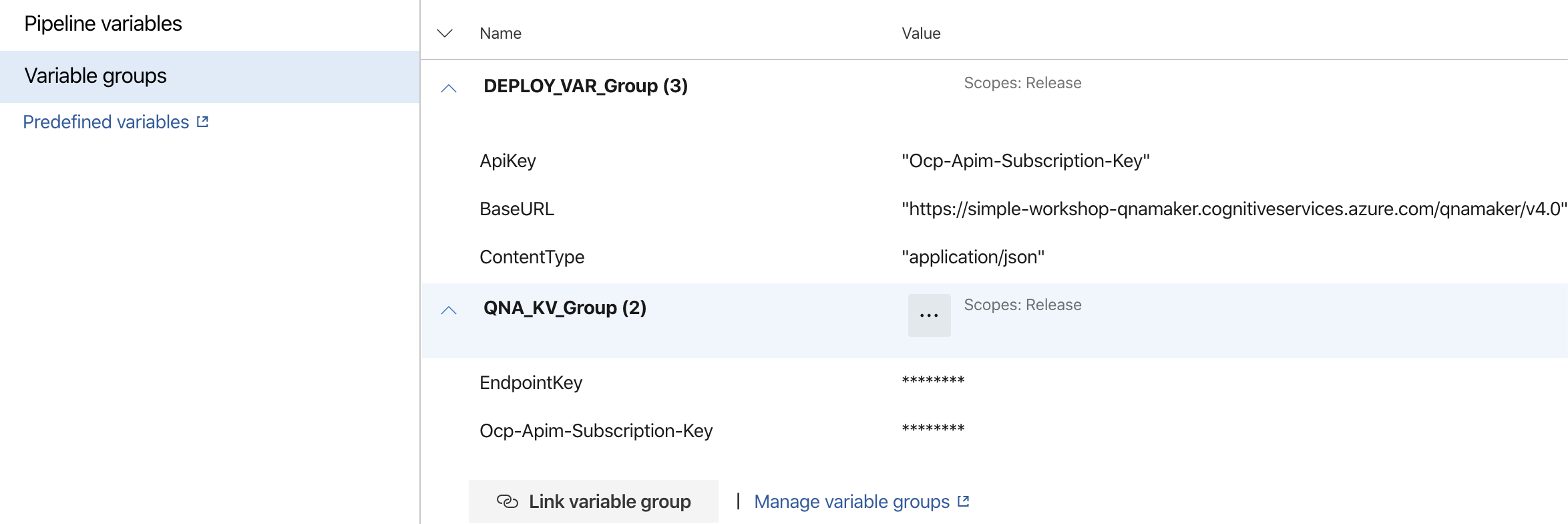Image resolution: width=1568 pixels, height=524 pixels.
Task: Click the masked EndpointKey value
Action: coord(933,381)
